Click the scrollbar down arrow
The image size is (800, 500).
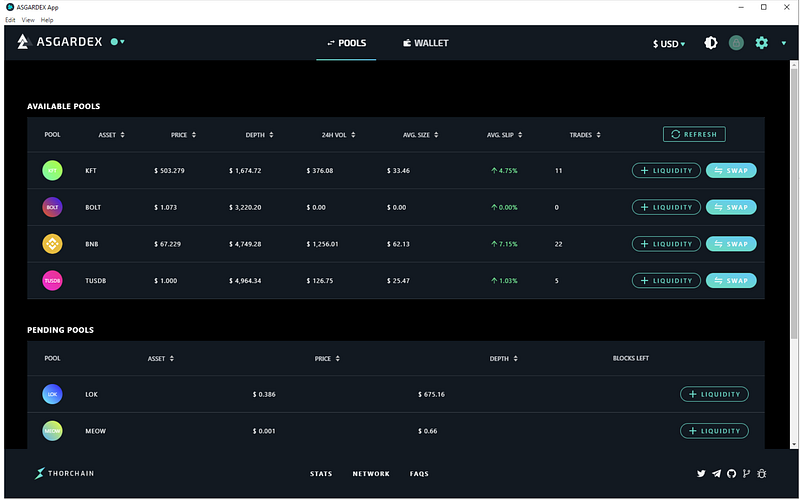(x=794, y=445)
